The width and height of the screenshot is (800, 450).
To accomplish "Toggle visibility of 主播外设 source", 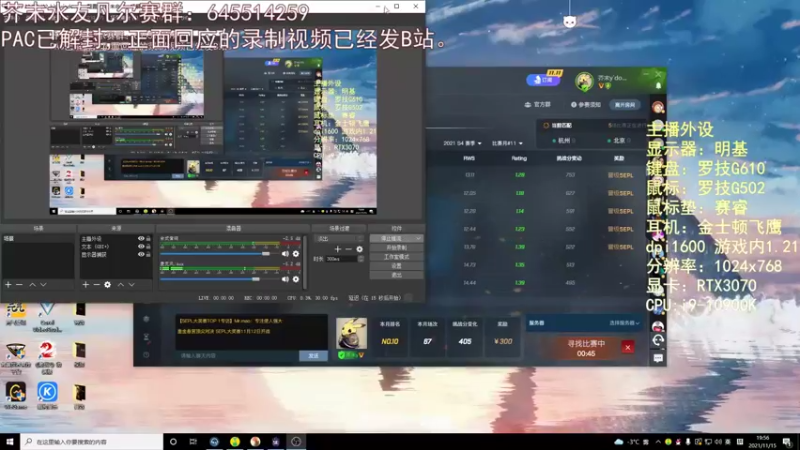I will coord(141,238).
